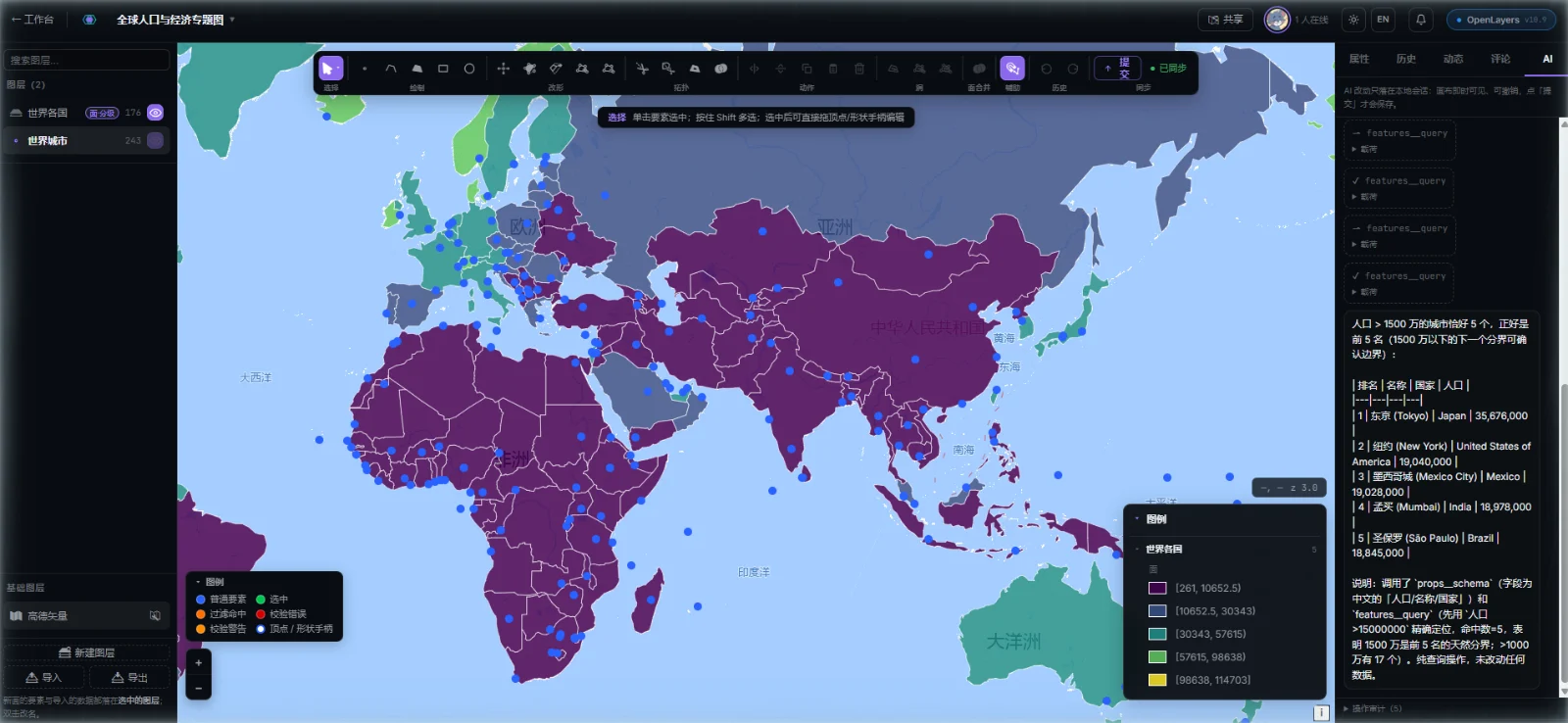Activate the move feature cross-arrows tool
Image resolution: width=1568 pixels, height=723 pixels.
[503, 69]
